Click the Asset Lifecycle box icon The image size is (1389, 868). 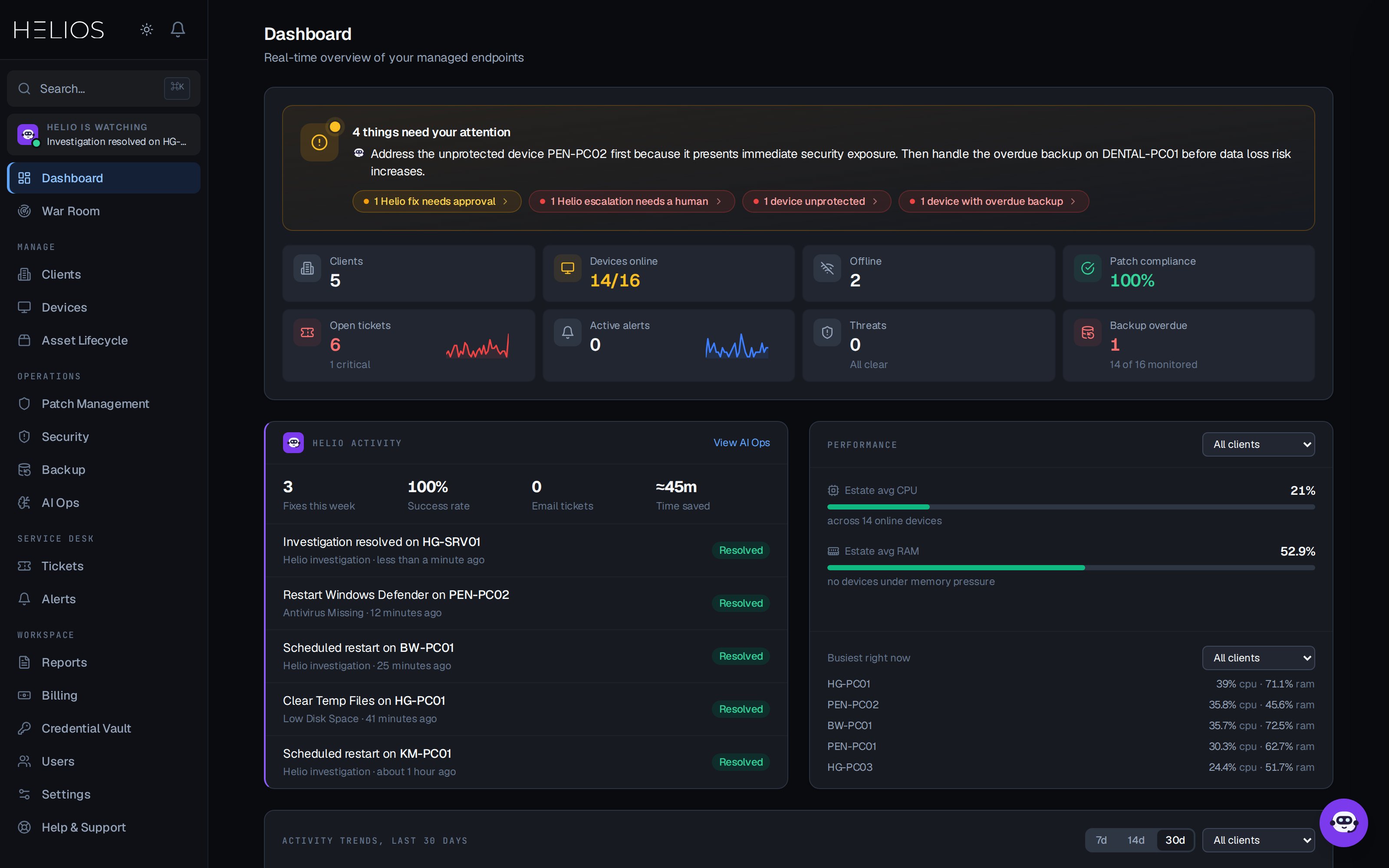click(24, 340)
